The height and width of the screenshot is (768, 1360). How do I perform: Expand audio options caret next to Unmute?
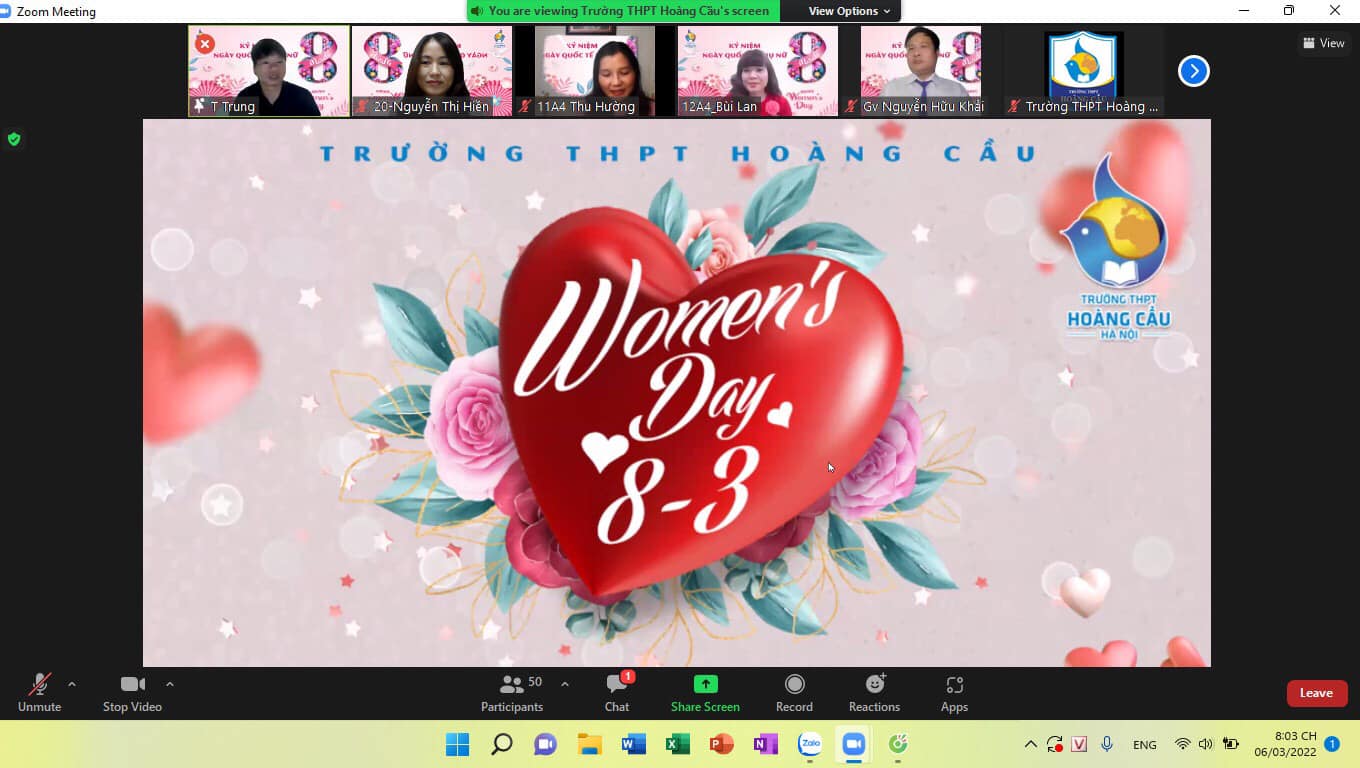click(72, 684)
